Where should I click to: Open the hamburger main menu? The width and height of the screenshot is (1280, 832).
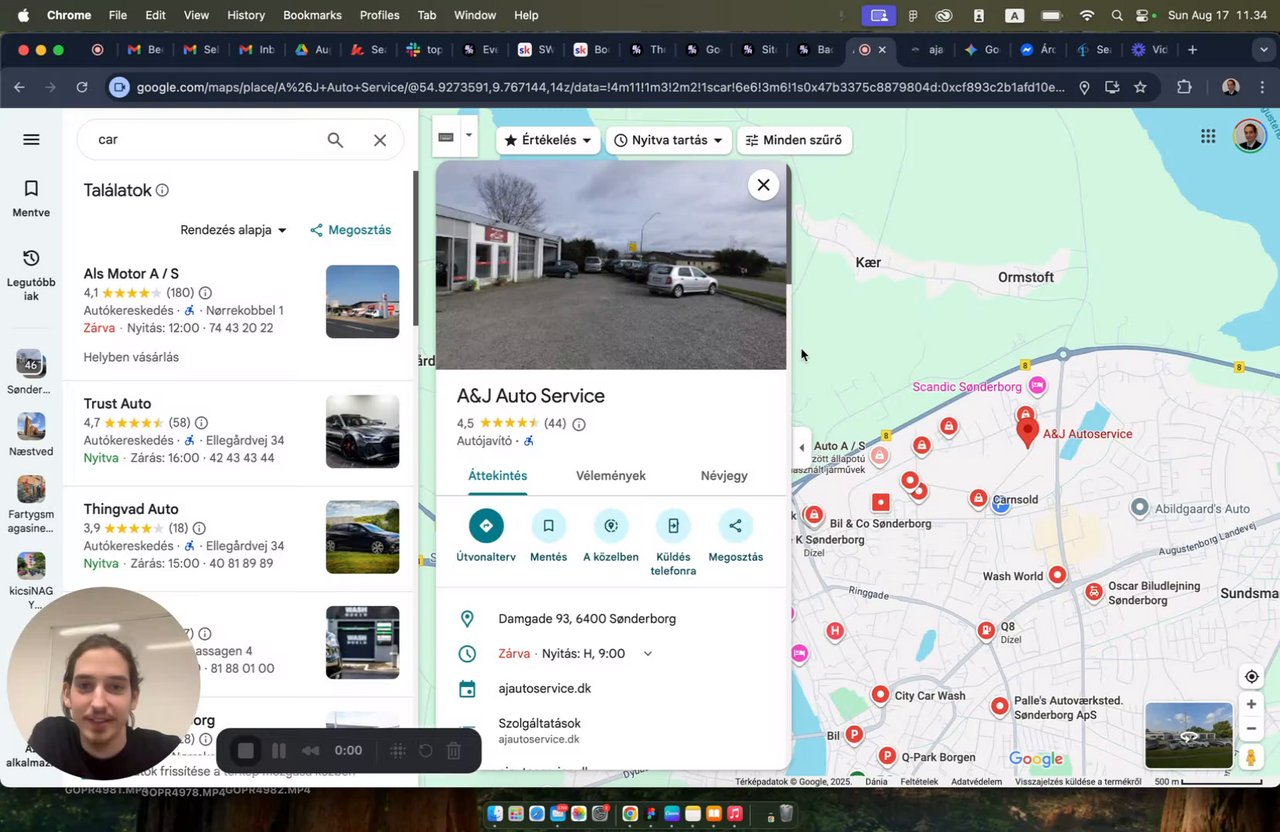click(x=31, y=140)
